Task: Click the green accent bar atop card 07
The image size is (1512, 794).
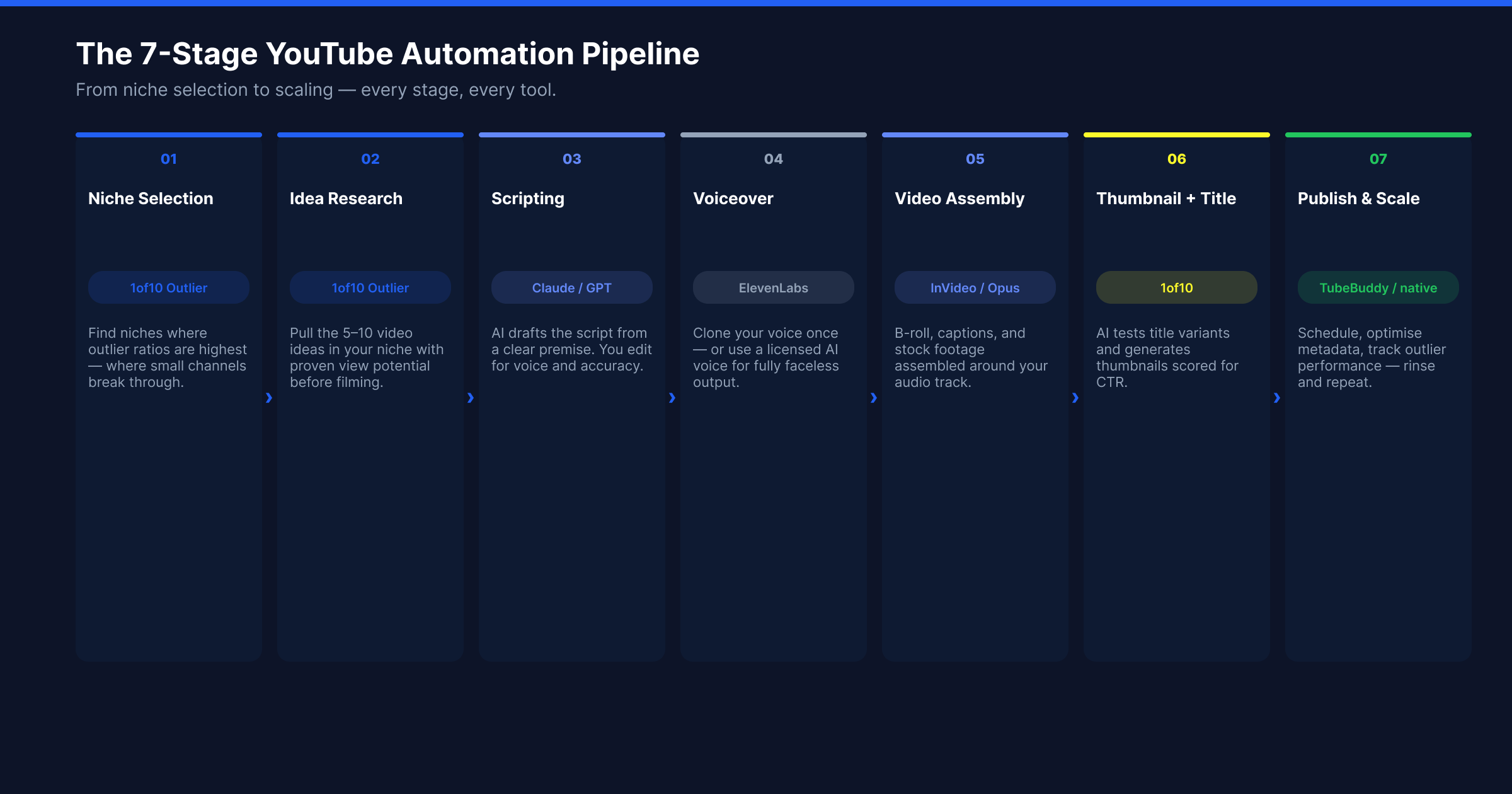Action: click(1378, 135)
